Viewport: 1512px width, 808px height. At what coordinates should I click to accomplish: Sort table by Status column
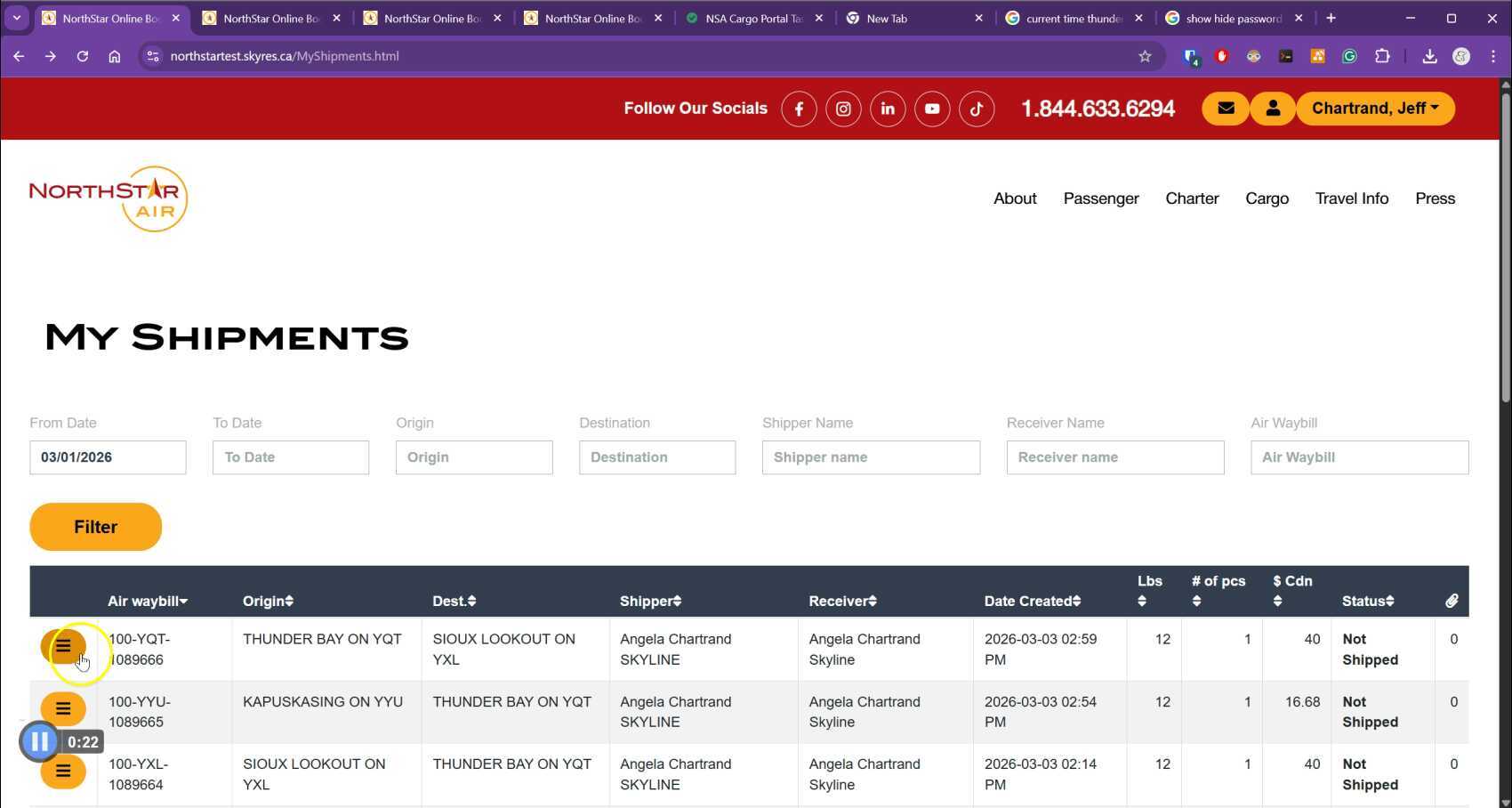click(1367, 602)
